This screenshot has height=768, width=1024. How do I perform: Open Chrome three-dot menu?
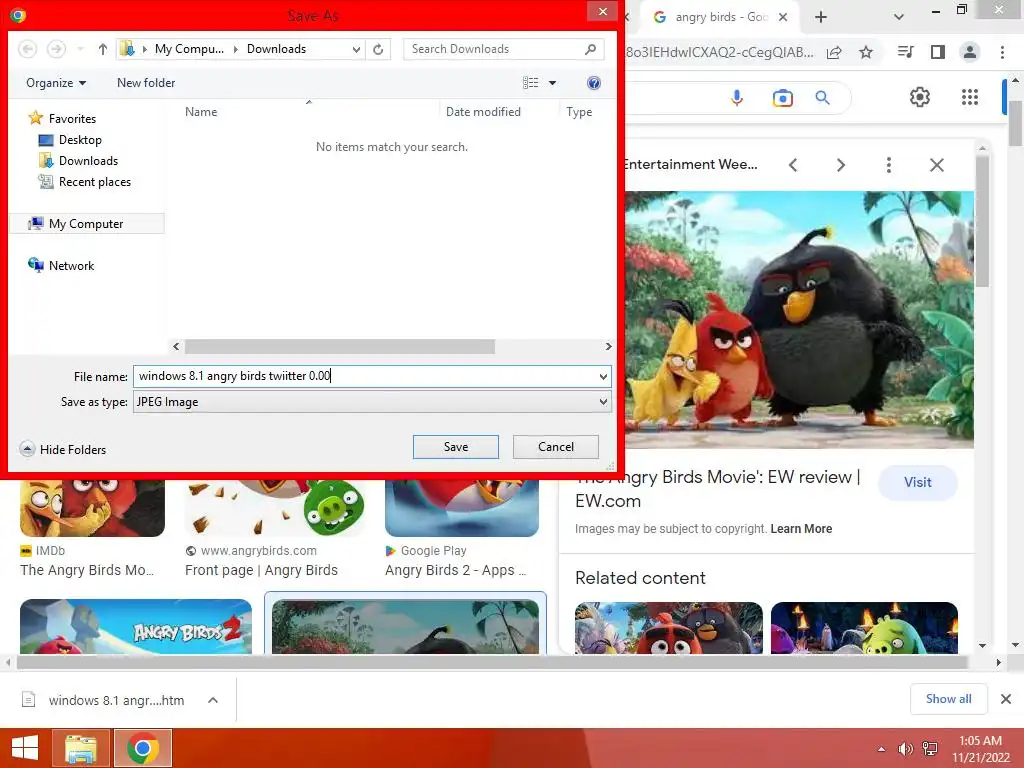click(x=1002, y=52)
